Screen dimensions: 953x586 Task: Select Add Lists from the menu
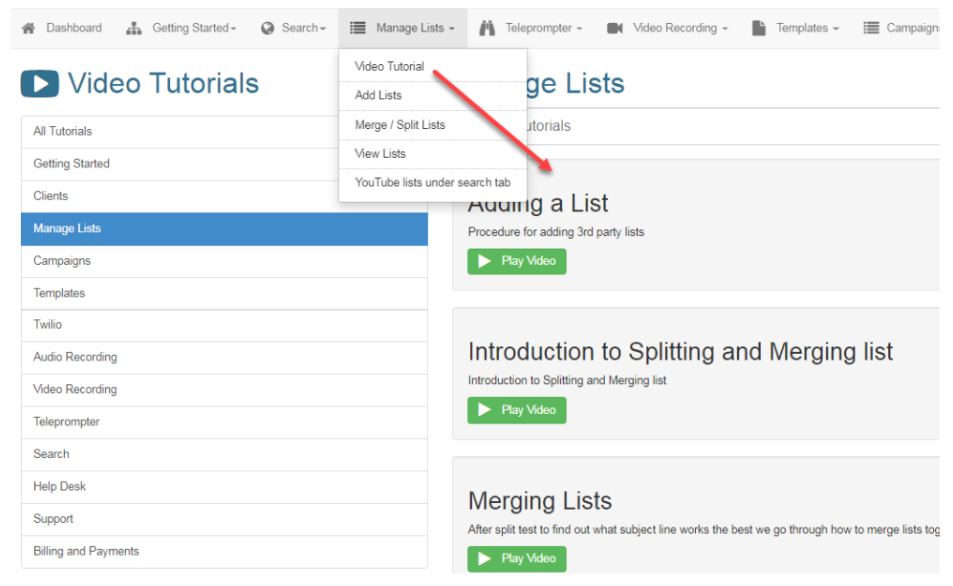point(378,95)
